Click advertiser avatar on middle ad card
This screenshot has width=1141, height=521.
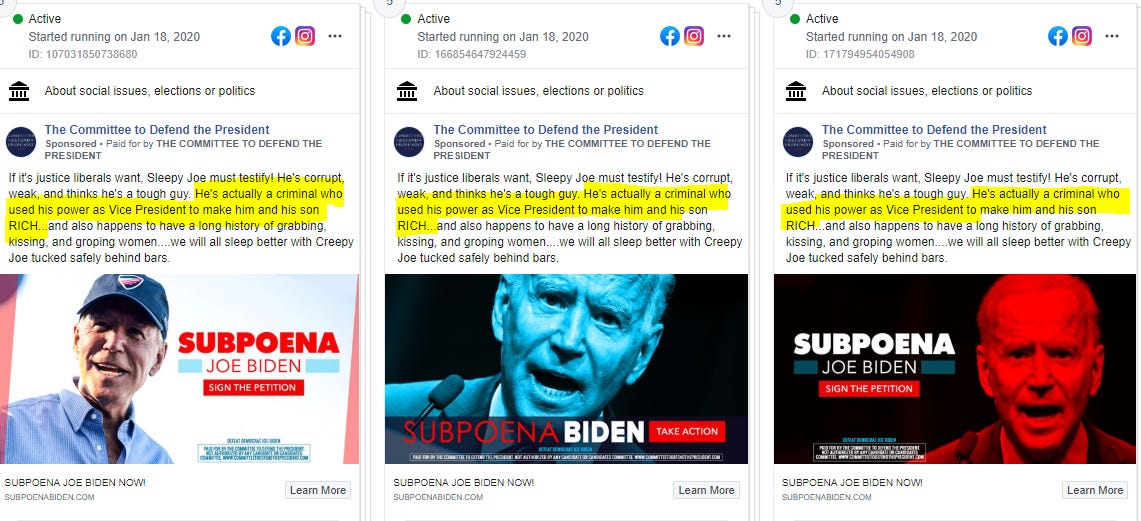409,142
